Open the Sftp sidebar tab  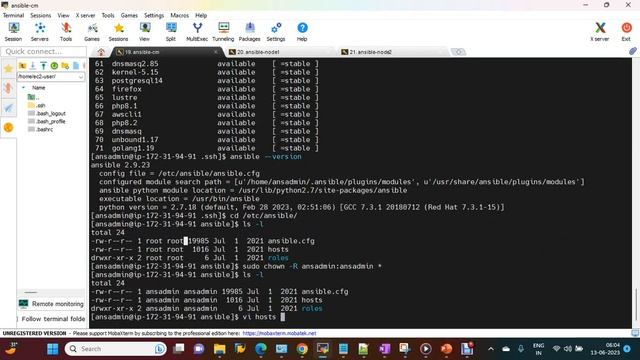(8, 127)
